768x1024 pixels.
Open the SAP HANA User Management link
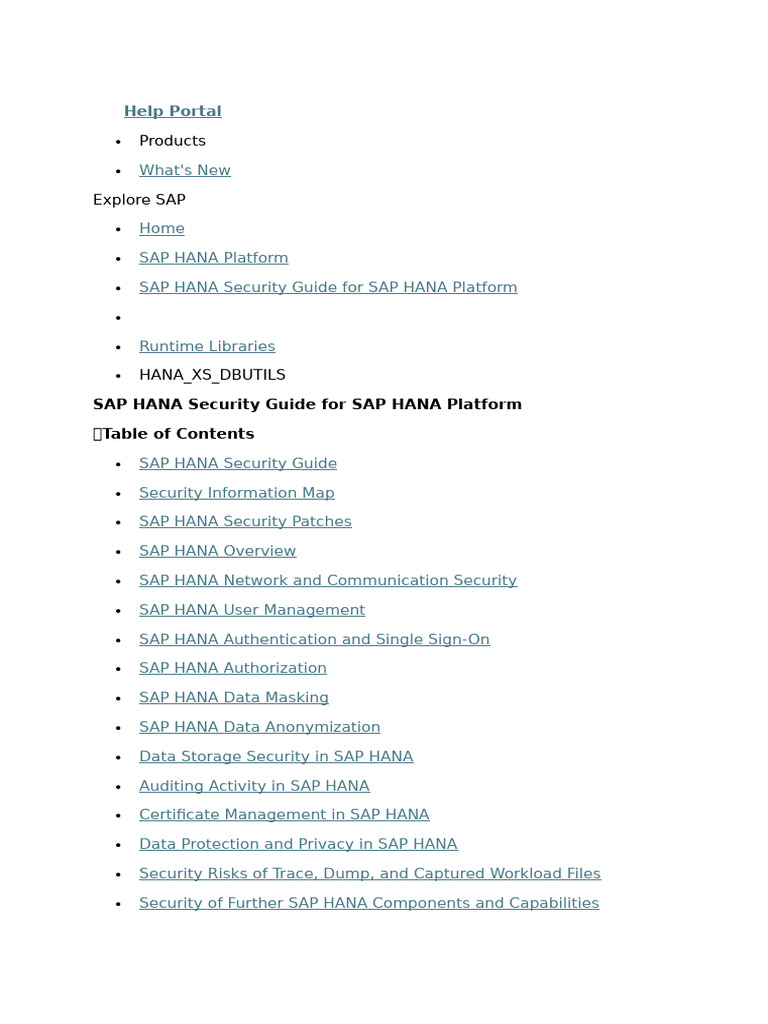pyautogui.click(x=251, y=610)
